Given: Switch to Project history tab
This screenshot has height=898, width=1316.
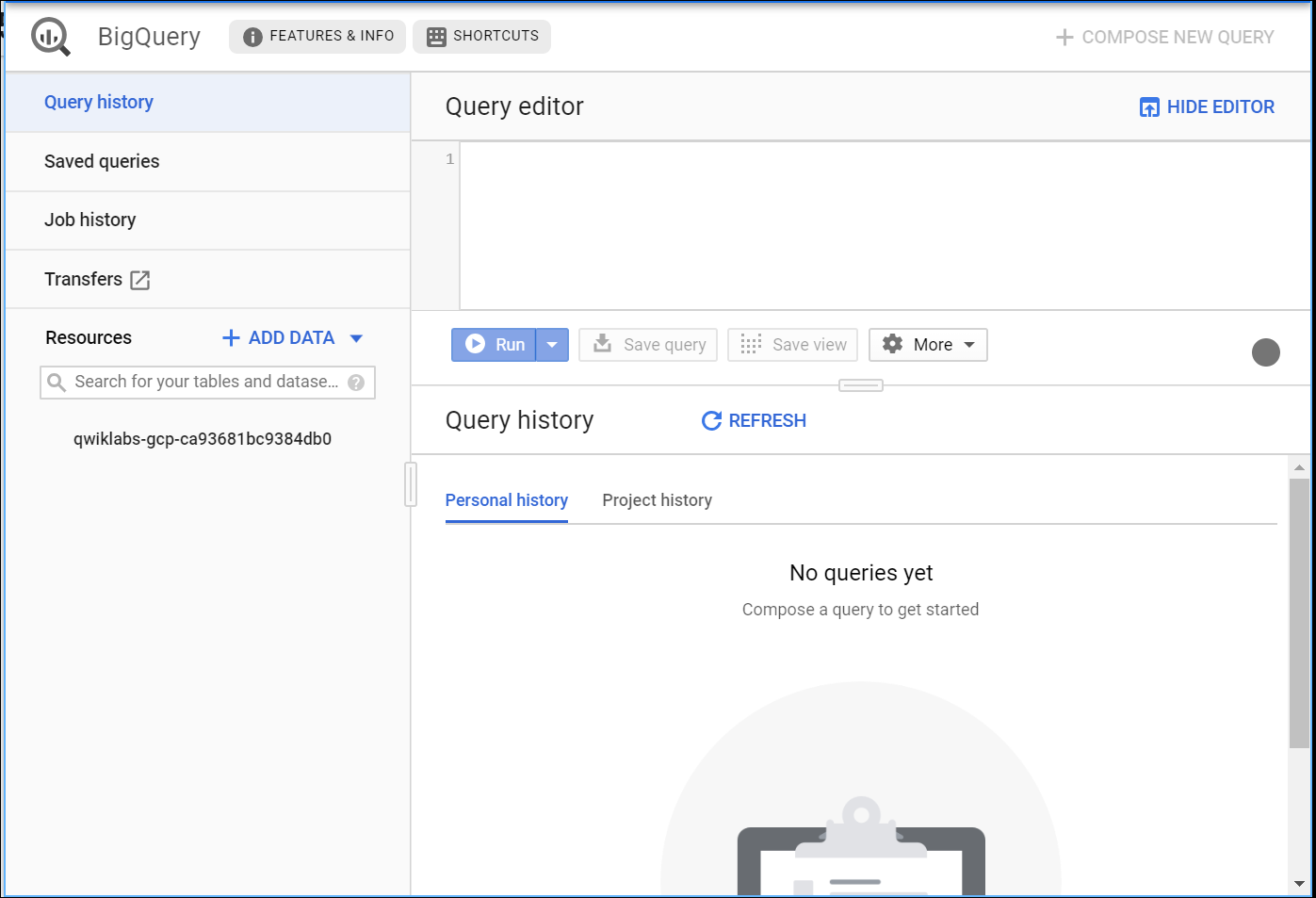Looking at the screenshot, I should coord(657,500).
